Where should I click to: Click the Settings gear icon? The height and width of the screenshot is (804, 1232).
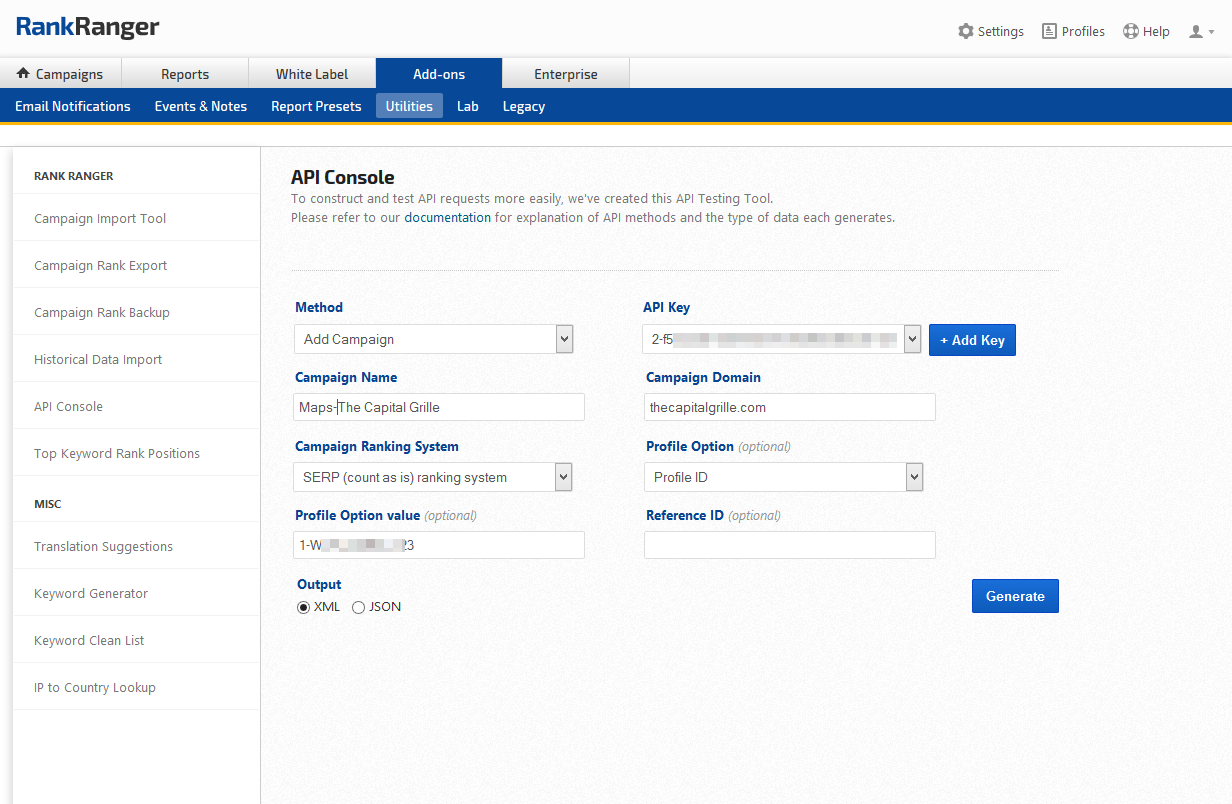(965, 31)
